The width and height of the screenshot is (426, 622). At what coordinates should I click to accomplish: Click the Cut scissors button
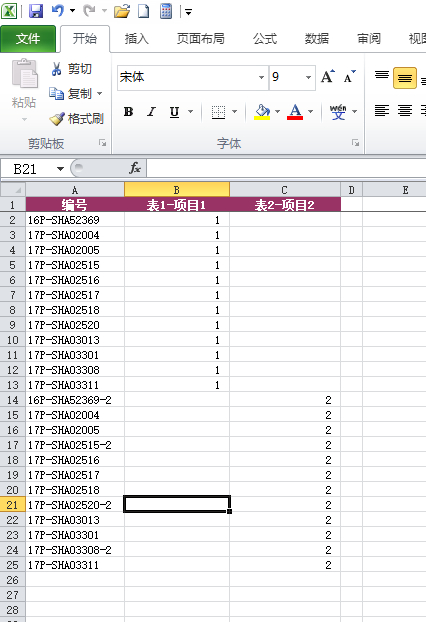[71, 69]
